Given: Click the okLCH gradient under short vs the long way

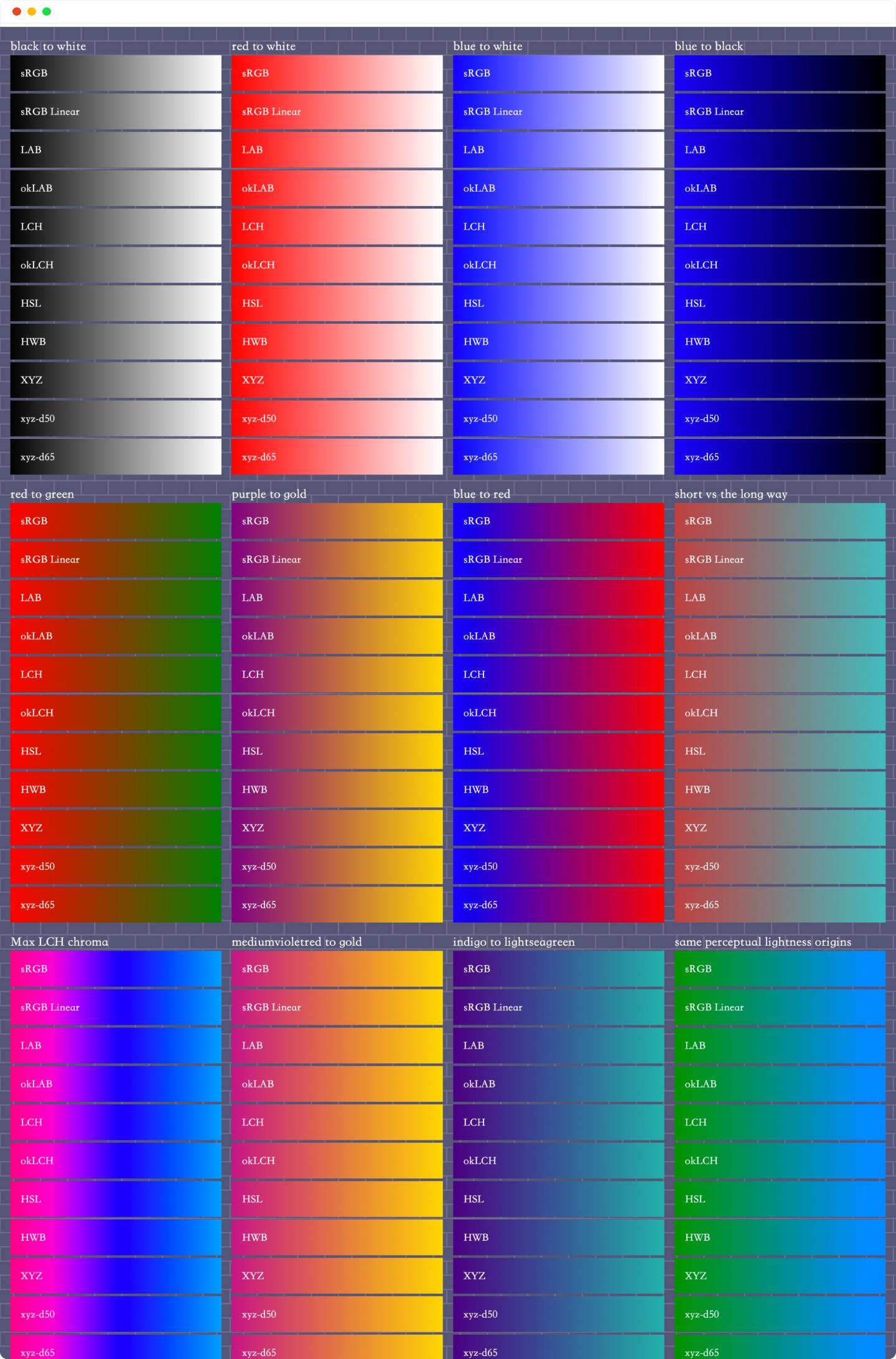Looking at the screenshot, I should tap(780, 713).
